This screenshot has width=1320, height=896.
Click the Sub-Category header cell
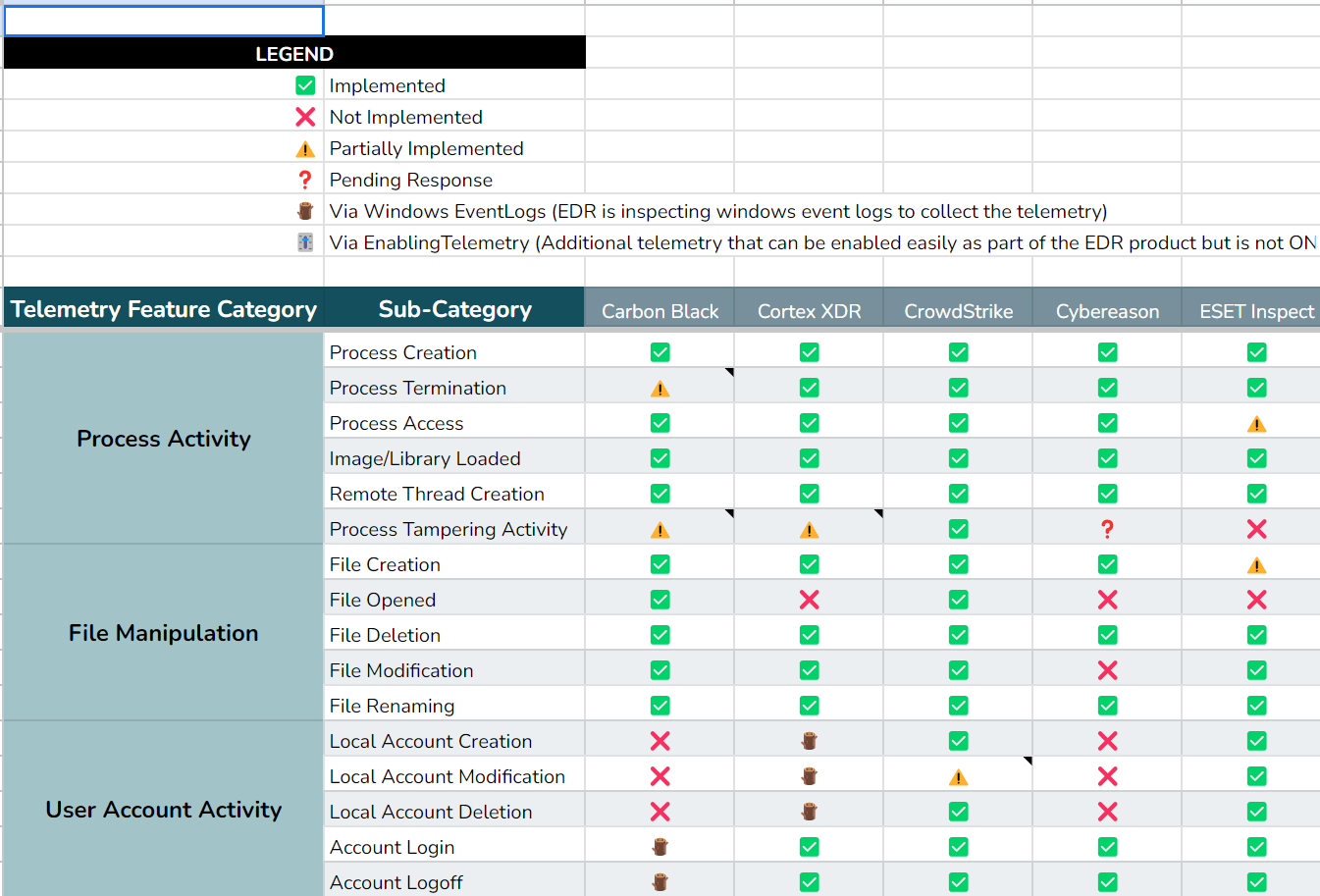click(x=454, y=307)
